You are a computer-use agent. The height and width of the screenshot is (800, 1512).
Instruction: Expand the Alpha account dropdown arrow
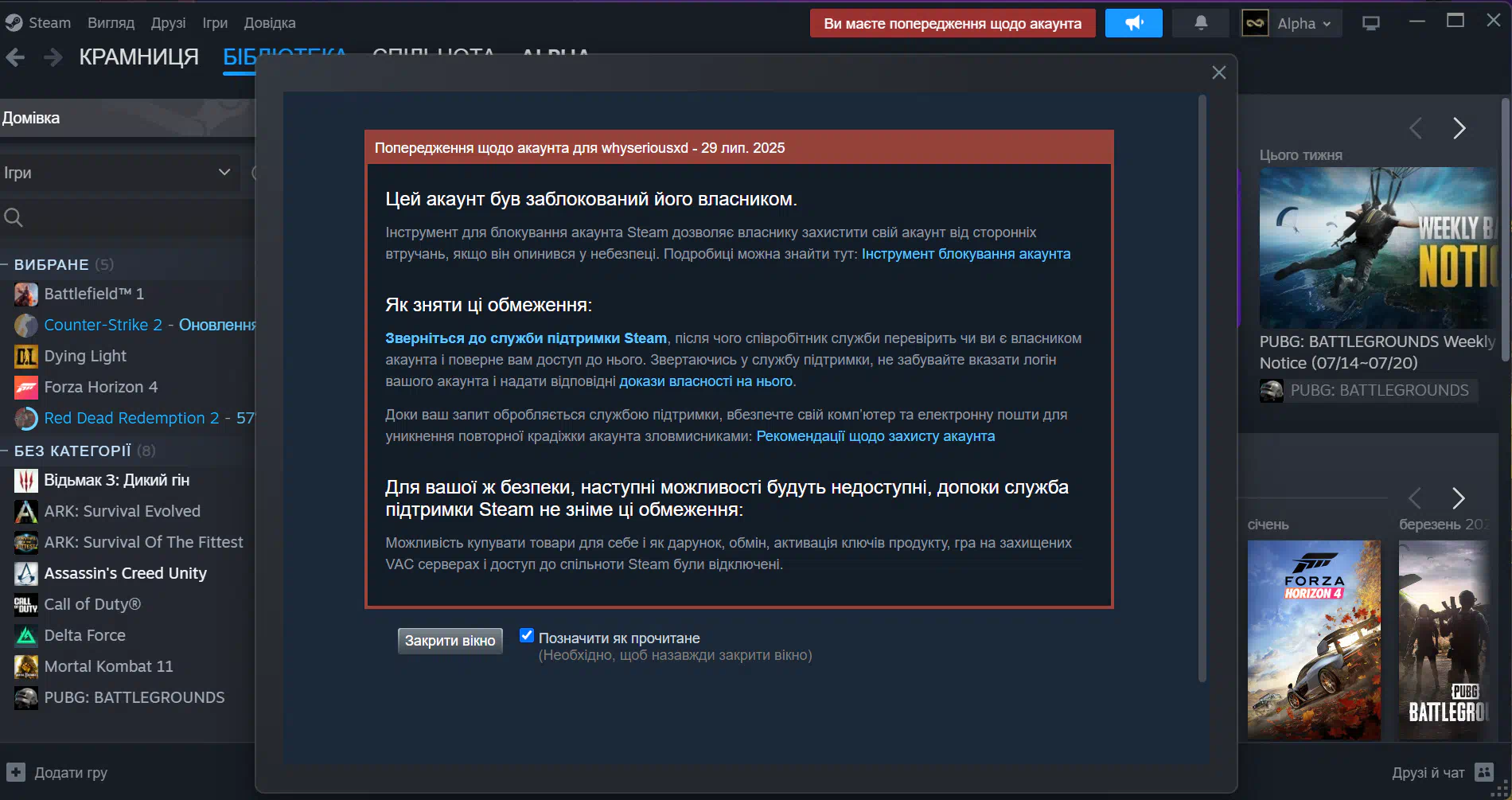pyautogui.click(x=1327, y=24)
